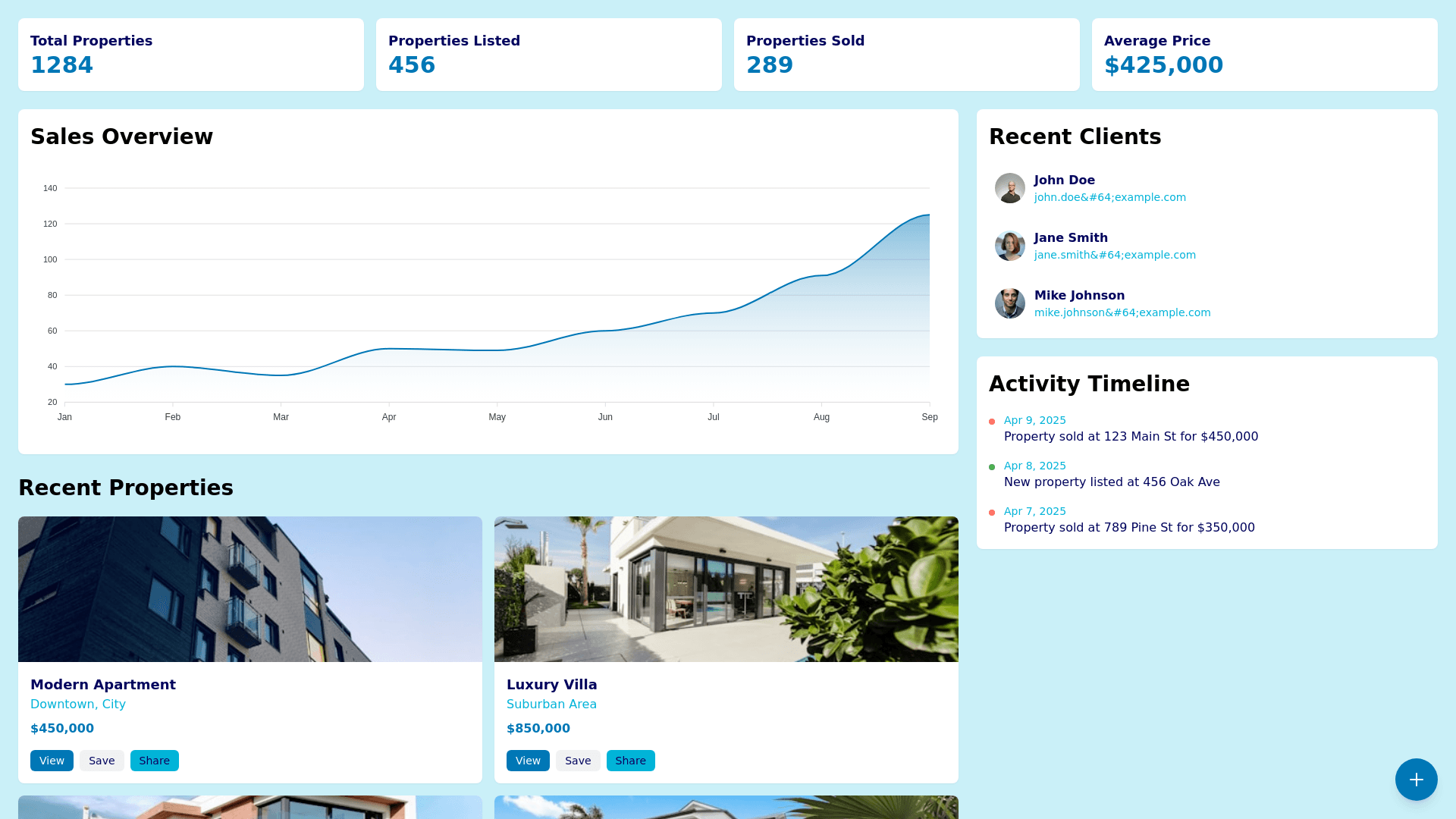Click Mike Johnson's avatar photo
Image resolution: width=1456 pixels, height=819 pixels.
tap(1009, 303)
